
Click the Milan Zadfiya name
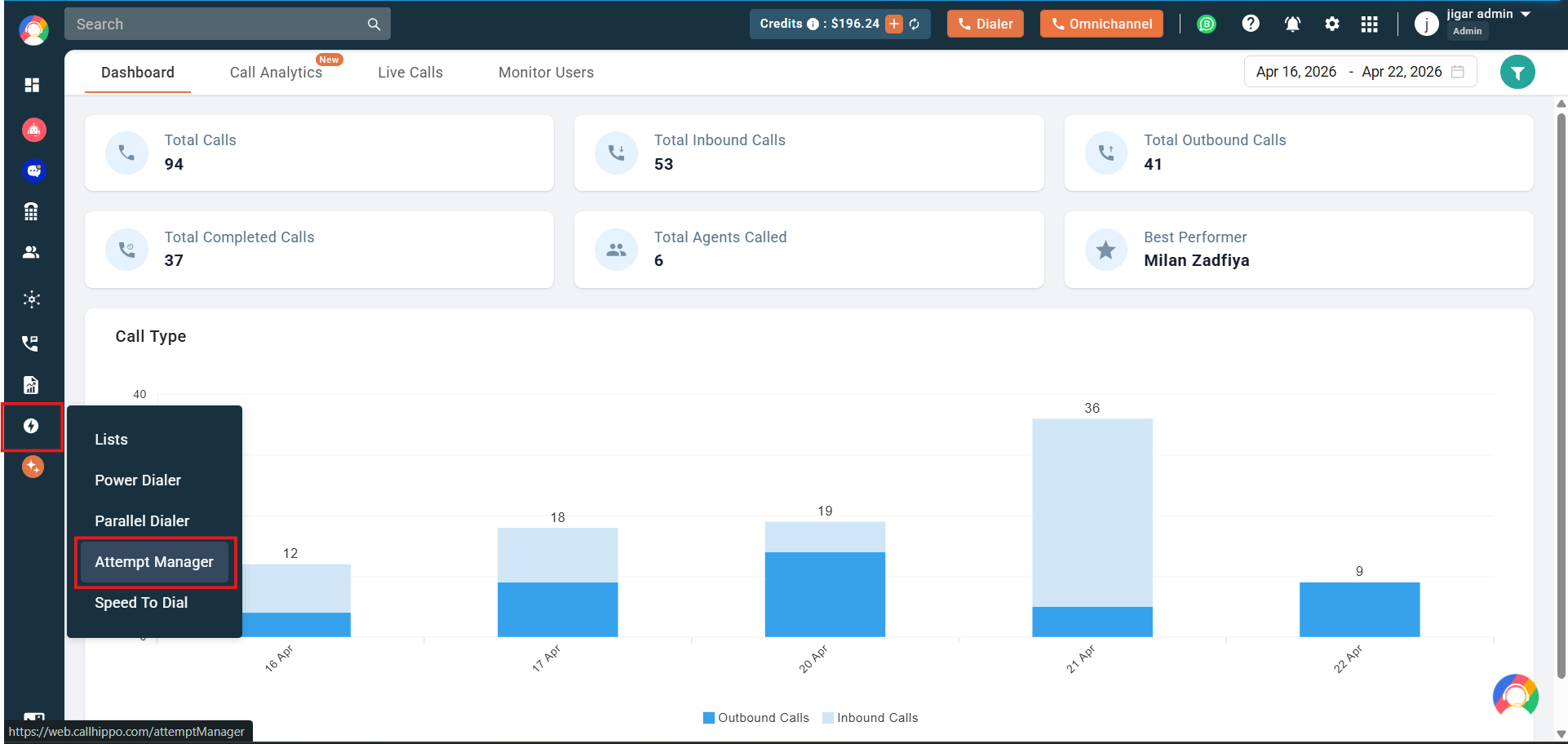coord(1197,260)
